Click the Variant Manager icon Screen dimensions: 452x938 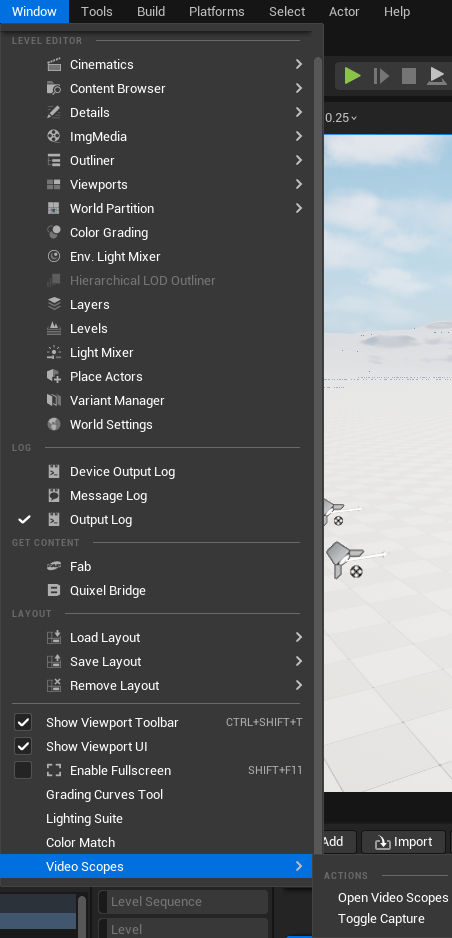[x=54, y=400]
